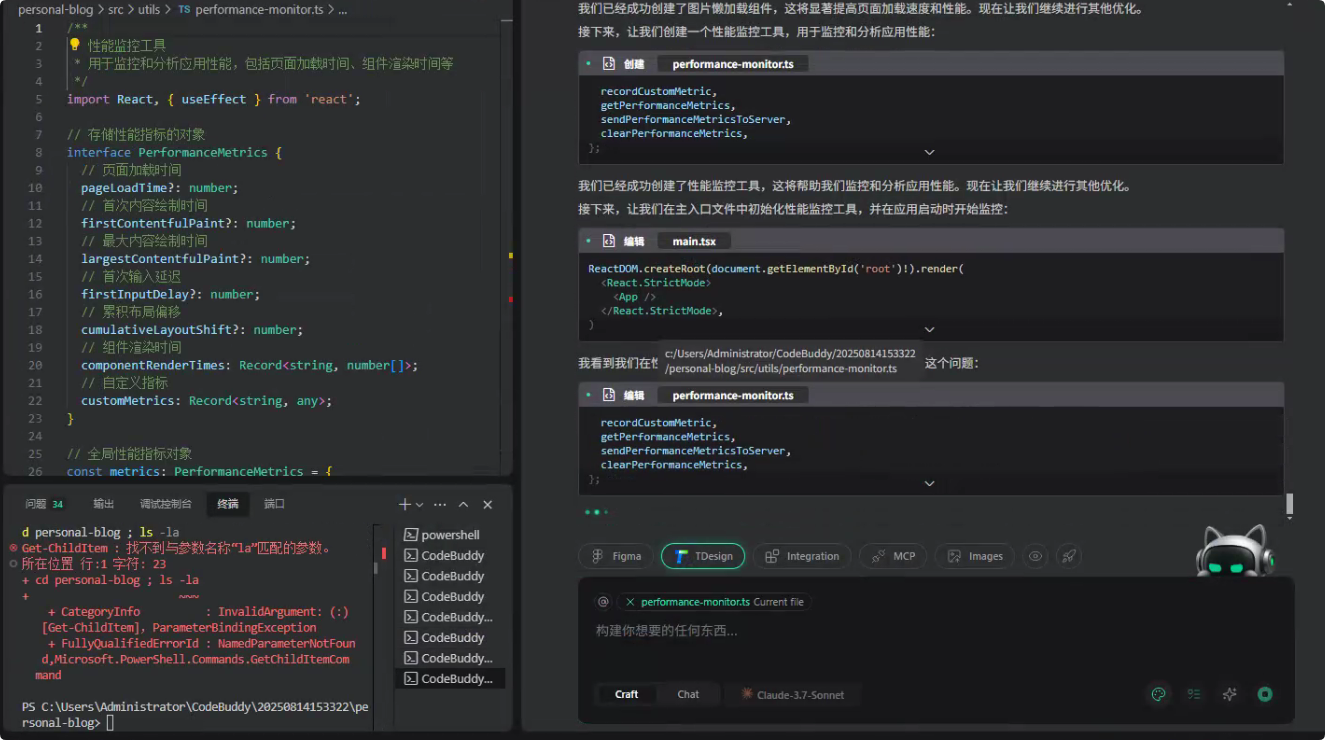Switch to Craft mode
1325x740 pixels.
click(627, 694)
